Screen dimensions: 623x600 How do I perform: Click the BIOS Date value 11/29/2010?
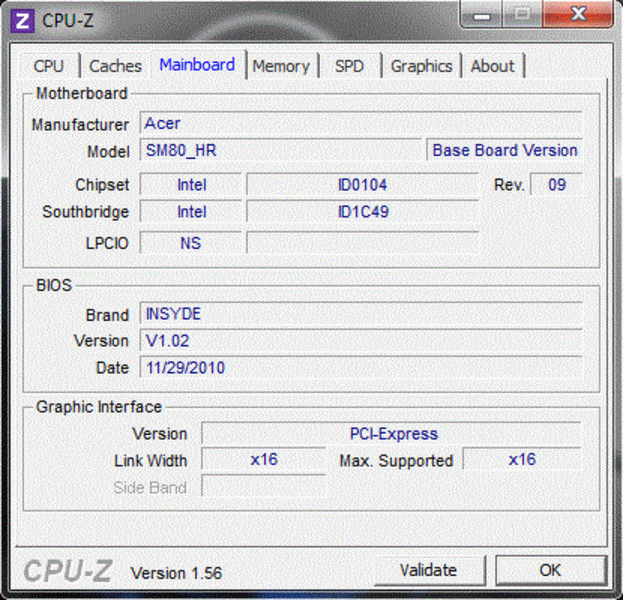point(361,368)
